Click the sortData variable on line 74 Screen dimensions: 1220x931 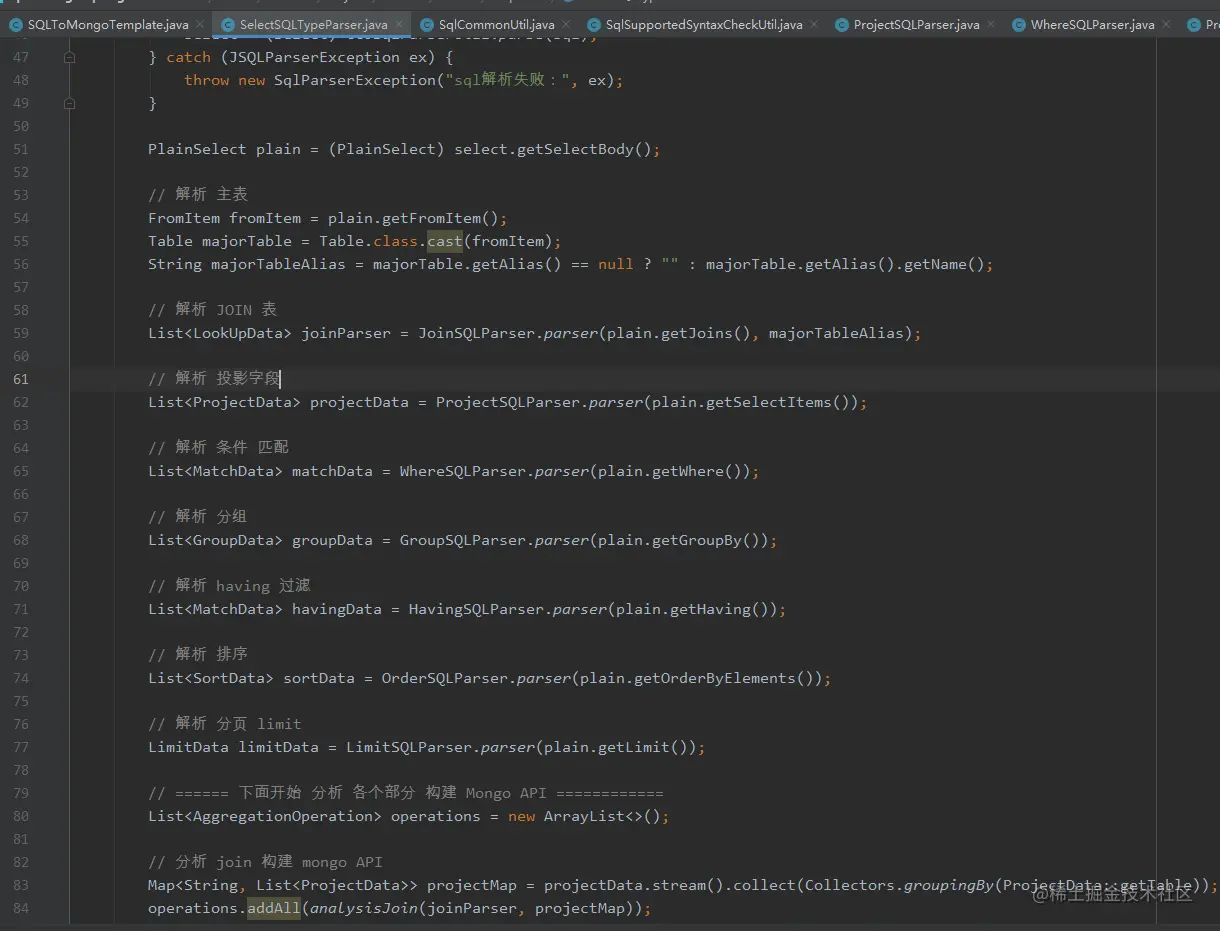point(319,678)
